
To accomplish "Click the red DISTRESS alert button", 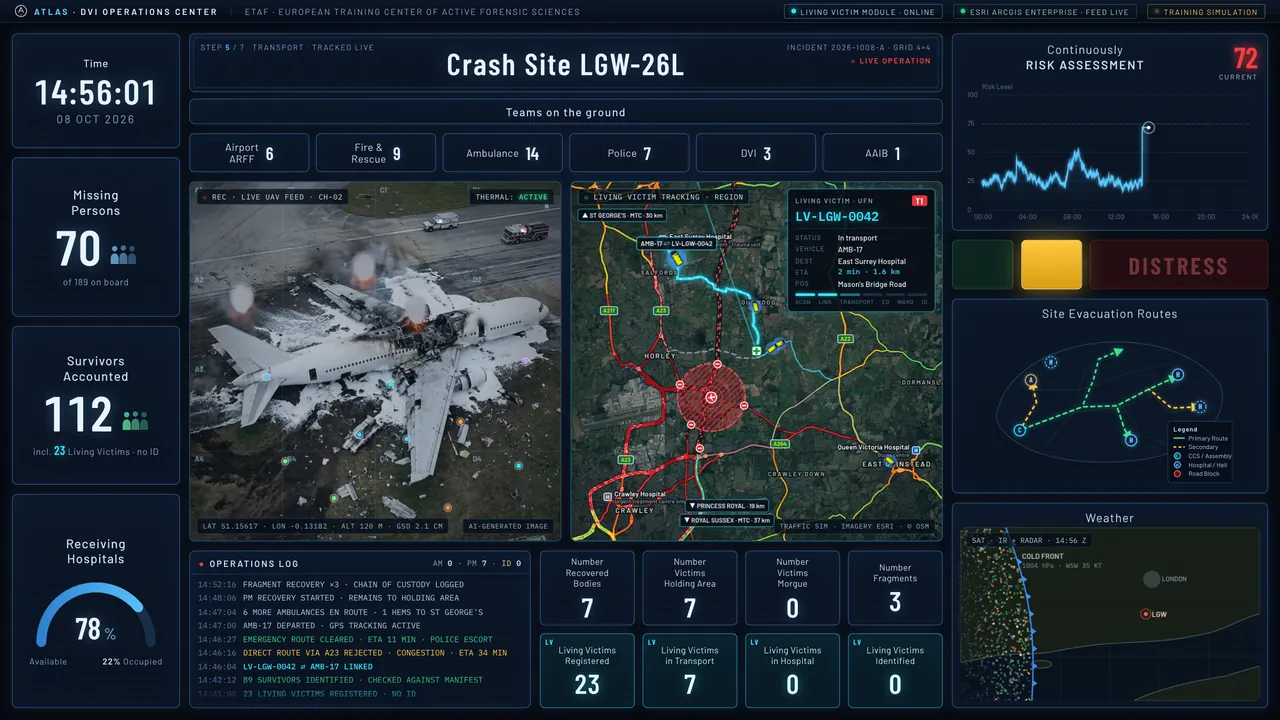I will point(1178,266).
